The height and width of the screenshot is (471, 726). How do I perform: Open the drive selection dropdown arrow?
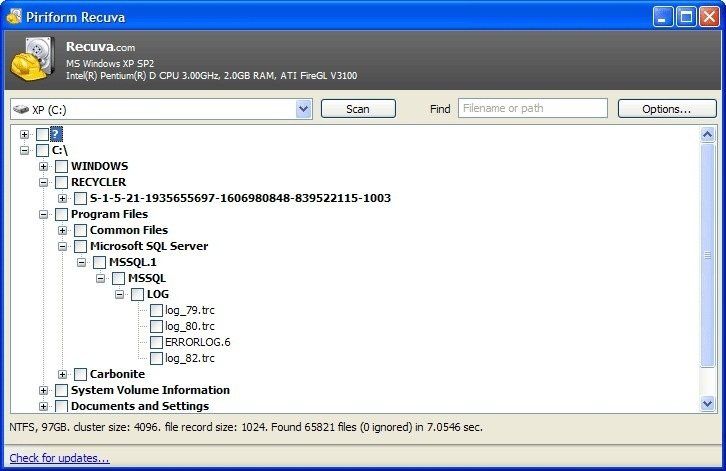click(x=304, y=109)
